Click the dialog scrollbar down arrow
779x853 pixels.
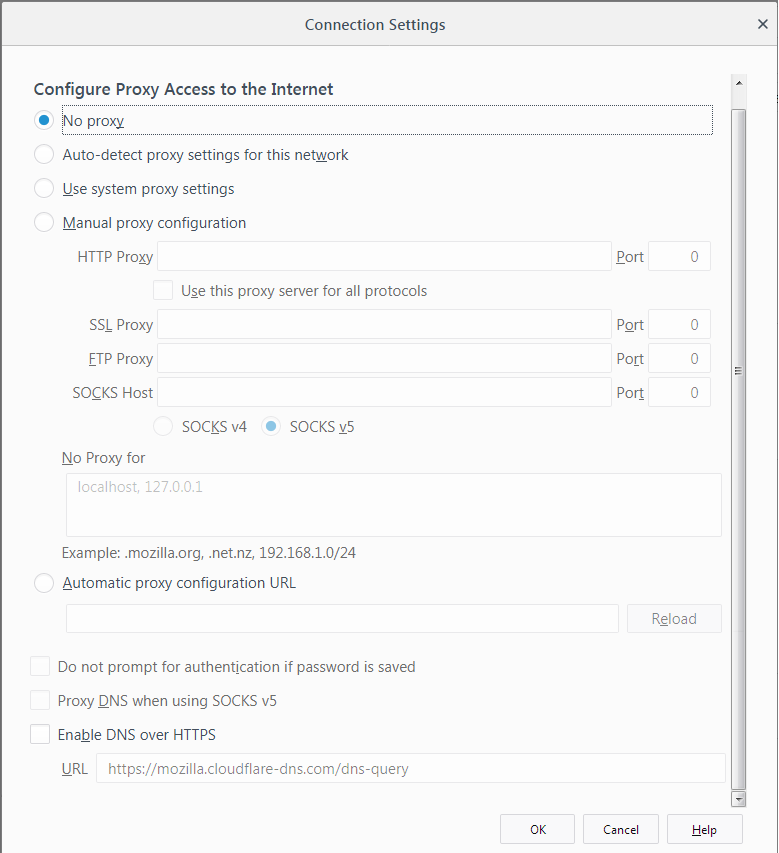738,799
